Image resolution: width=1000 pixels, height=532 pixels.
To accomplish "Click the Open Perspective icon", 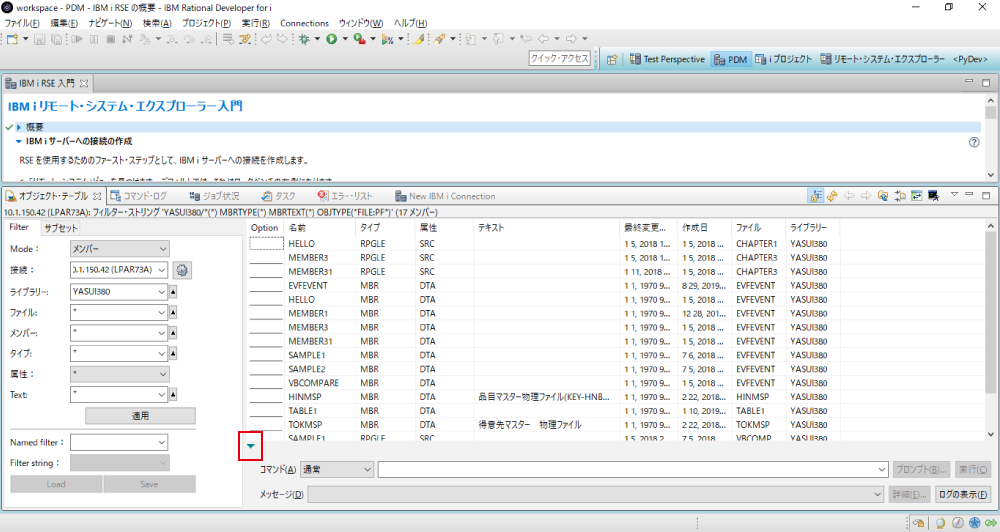I will pyautogui.click(x=612, y=59).
